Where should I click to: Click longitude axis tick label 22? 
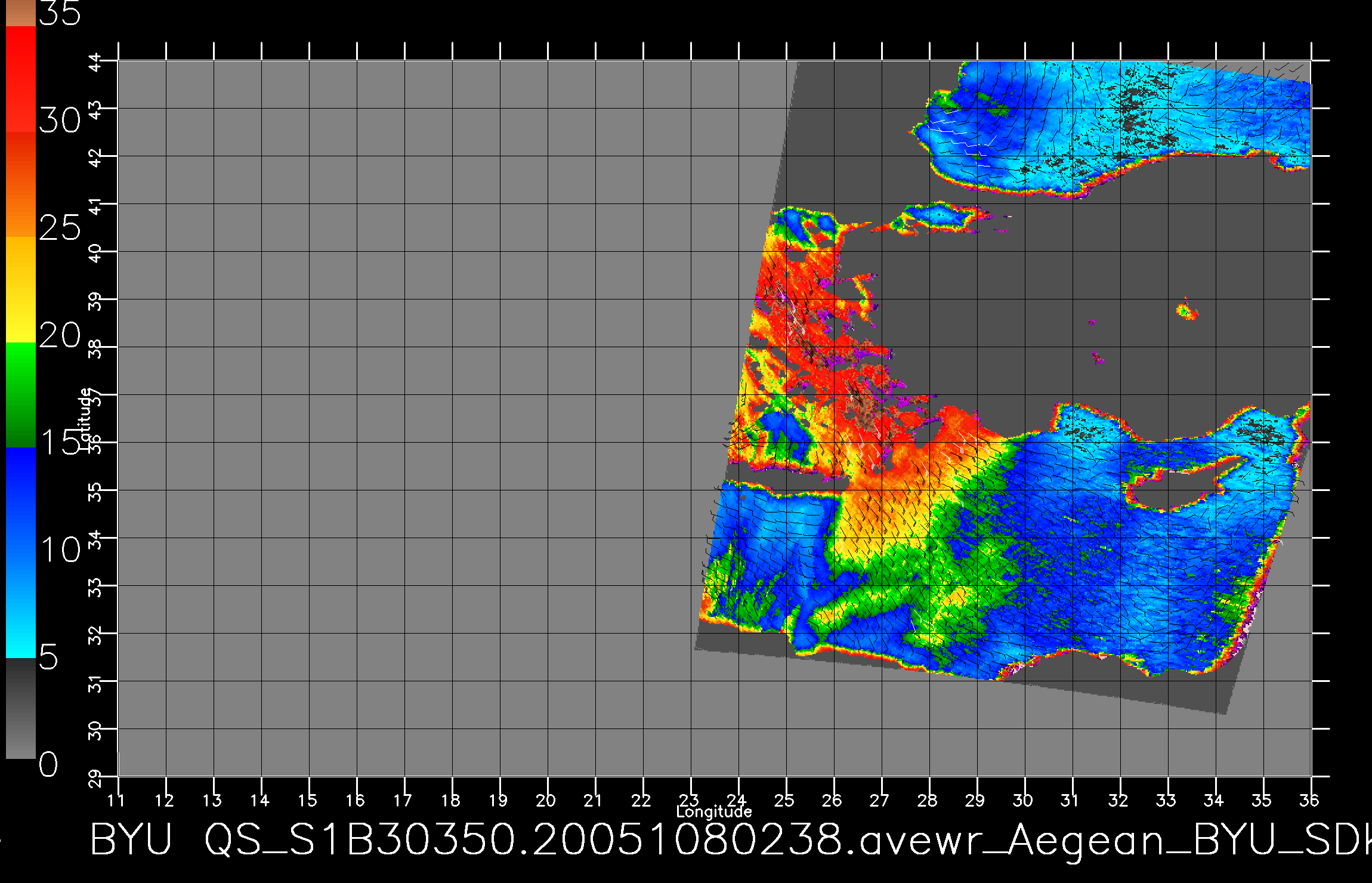[x=641, y=800]
